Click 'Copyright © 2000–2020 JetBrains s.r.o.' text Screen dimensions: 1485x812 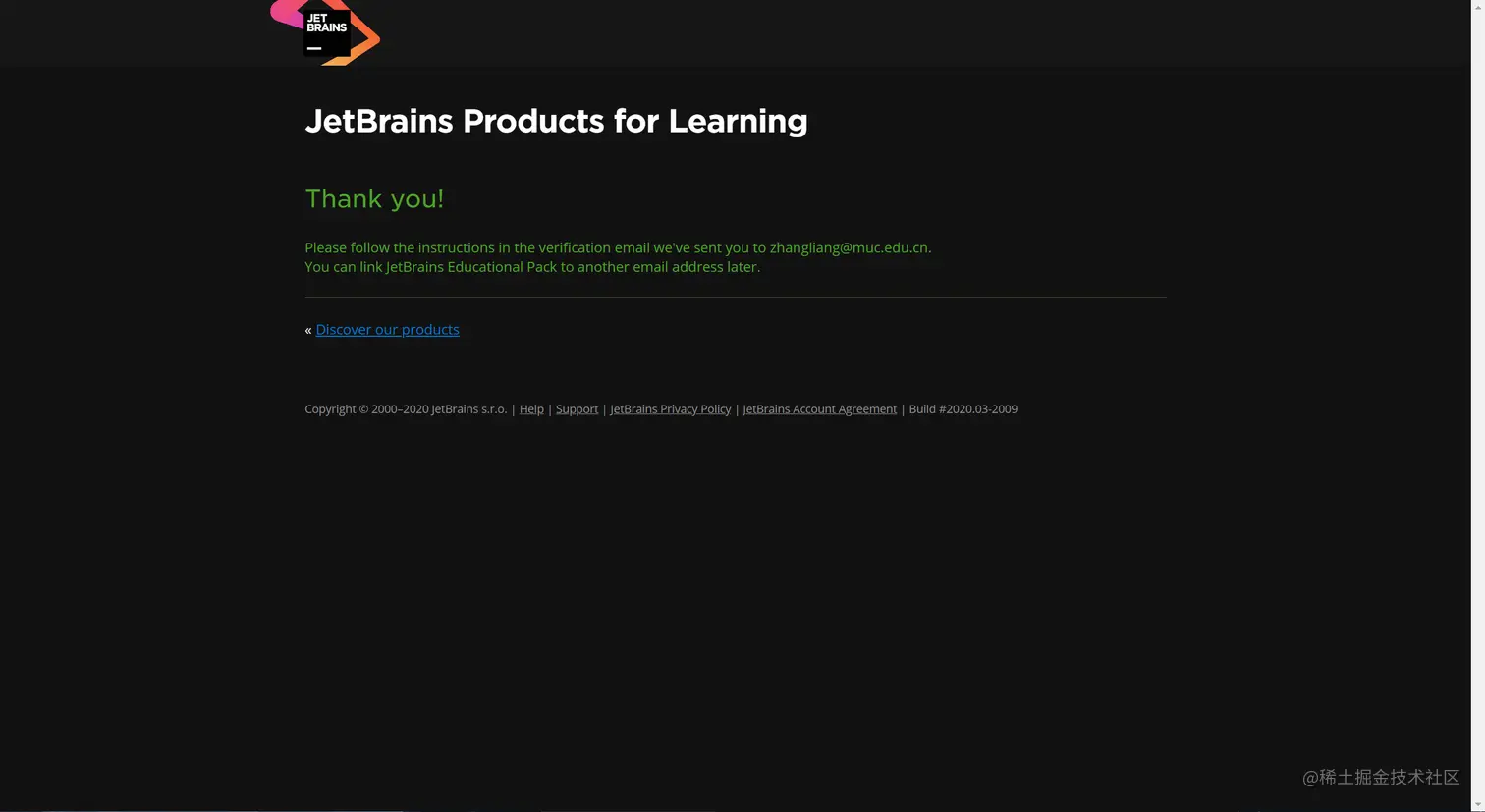click(406, 409)
